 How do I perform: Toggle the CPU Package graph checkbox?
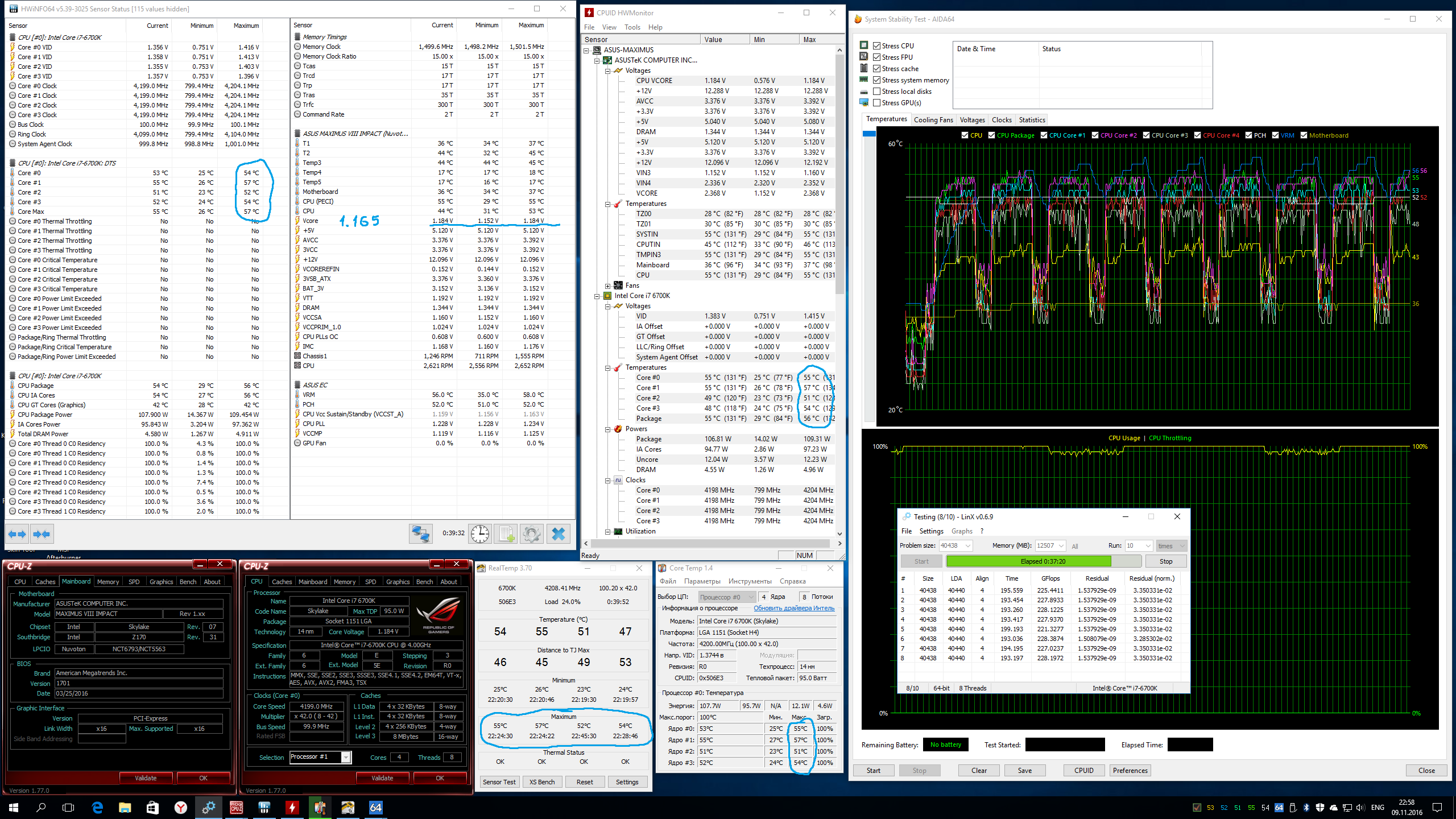pyautogui.click(x=991, y=135)
